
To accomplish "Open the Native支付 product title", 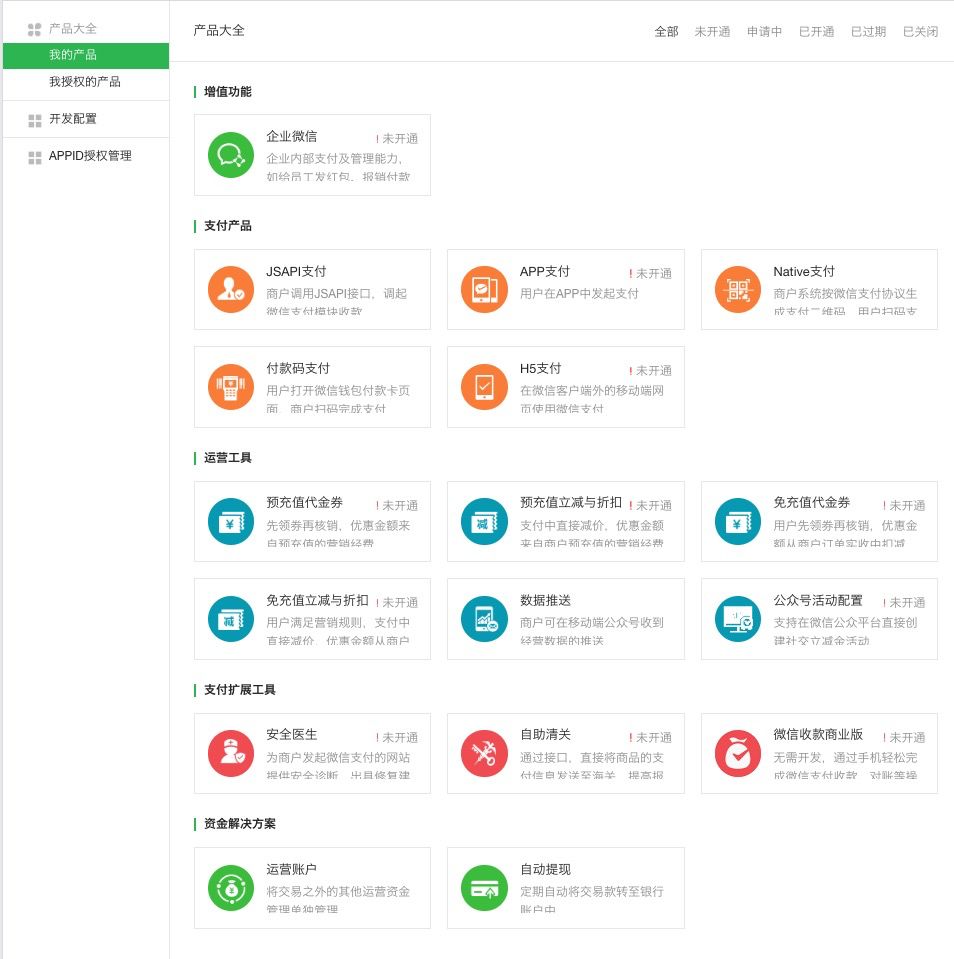I will [x=804, y=271].
